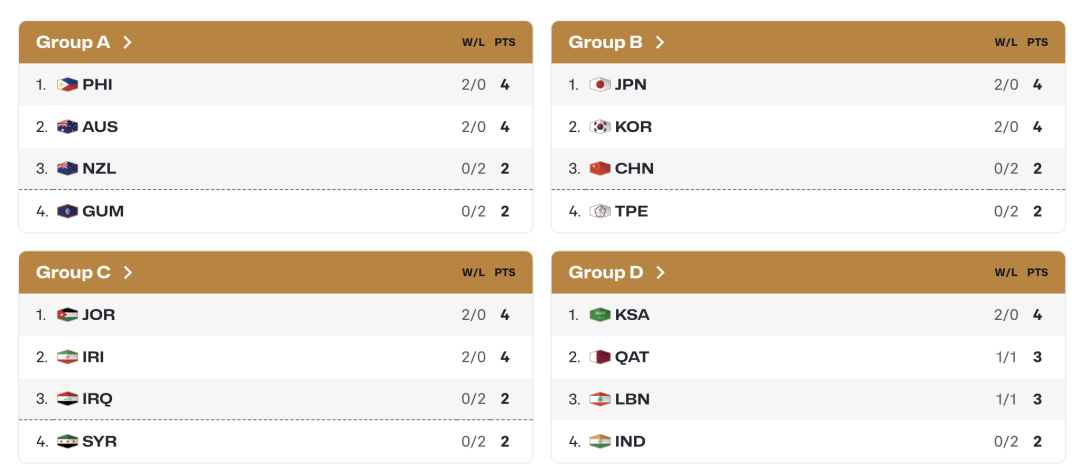Expand Group D chevron arrow

tap(660, 272)
